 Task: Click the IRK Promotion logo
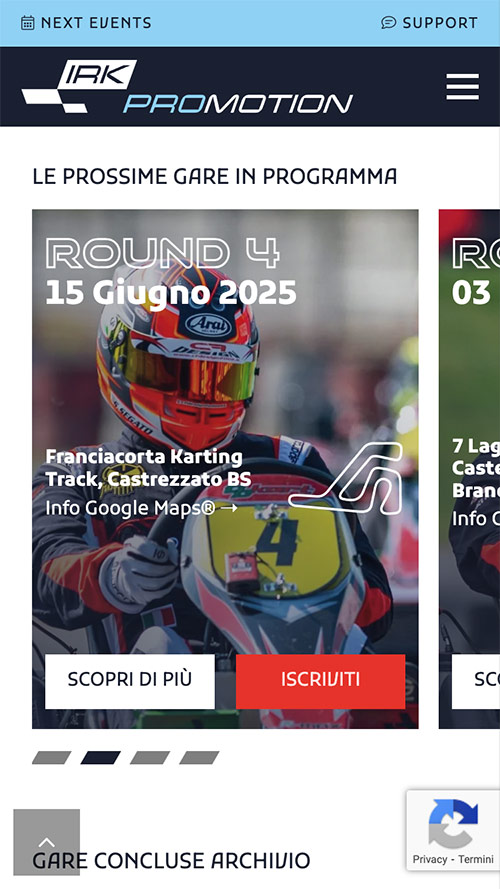[x=187, y=87]
